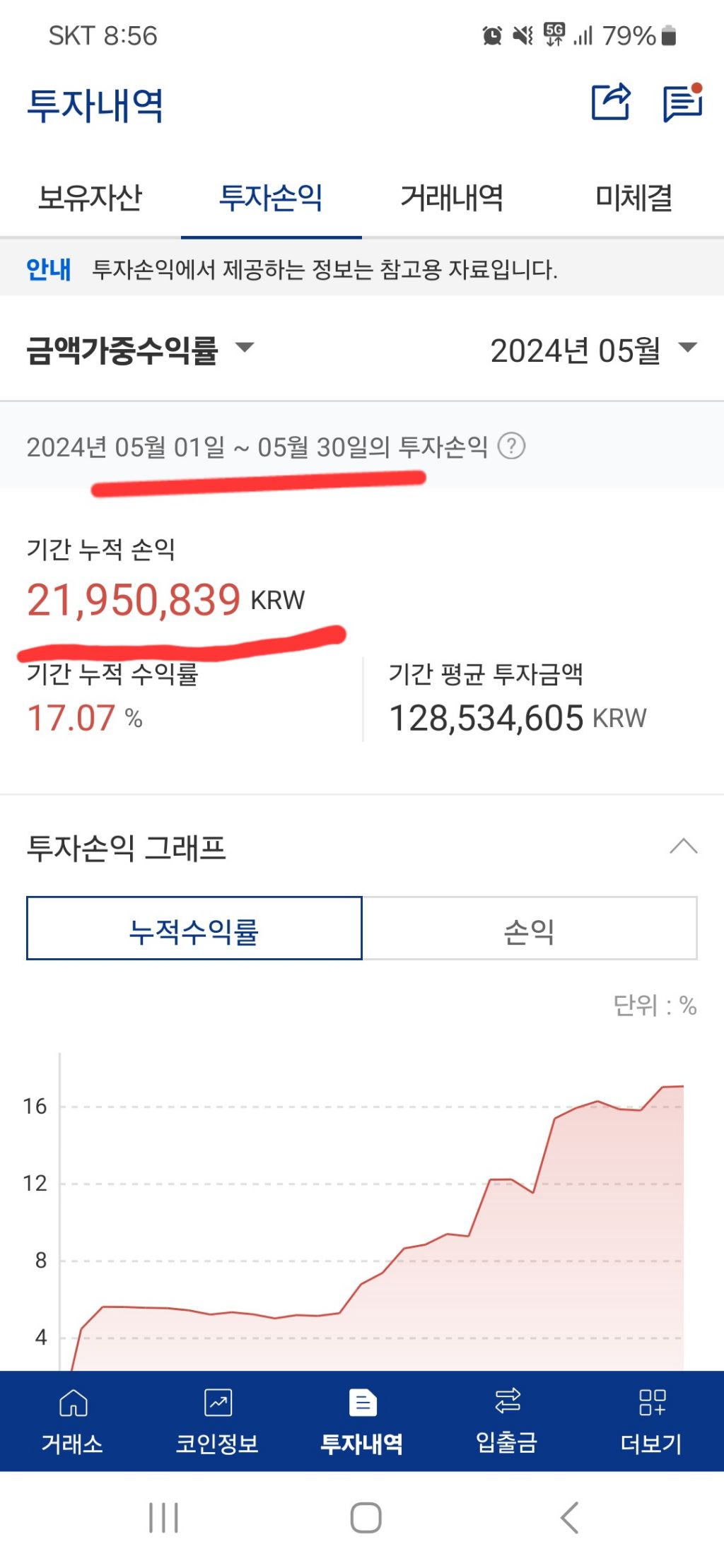The height and width of the screenshot is (1568, 724).
Task: Open the notifications message icon
Action: coord(682,103)
